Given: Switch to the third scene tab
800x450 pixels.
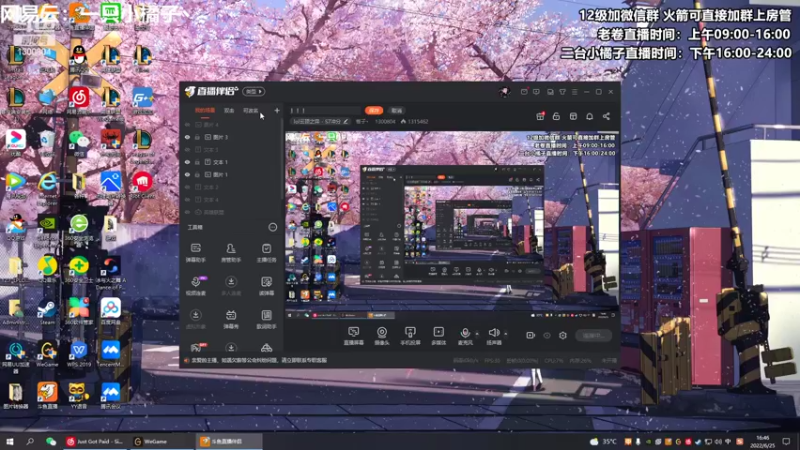Looking at the screenshot, I should (x=250, y=110).
